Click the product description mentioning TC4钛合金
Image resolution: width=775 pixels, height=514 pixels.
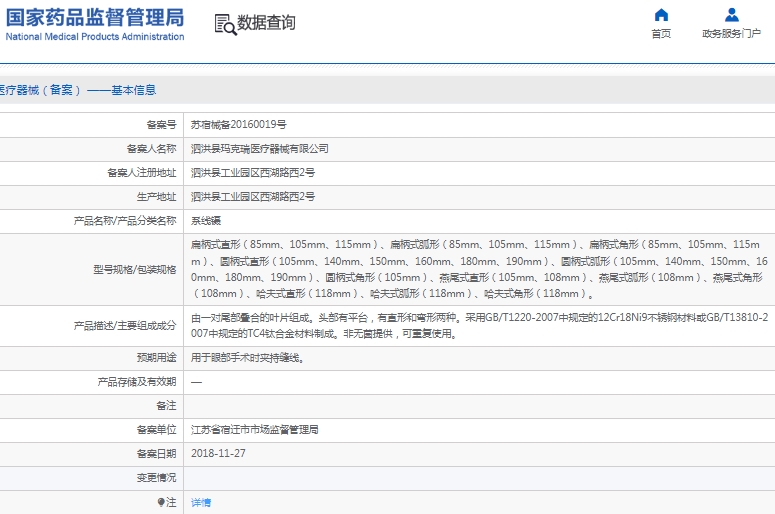click(x=479, y=326)
